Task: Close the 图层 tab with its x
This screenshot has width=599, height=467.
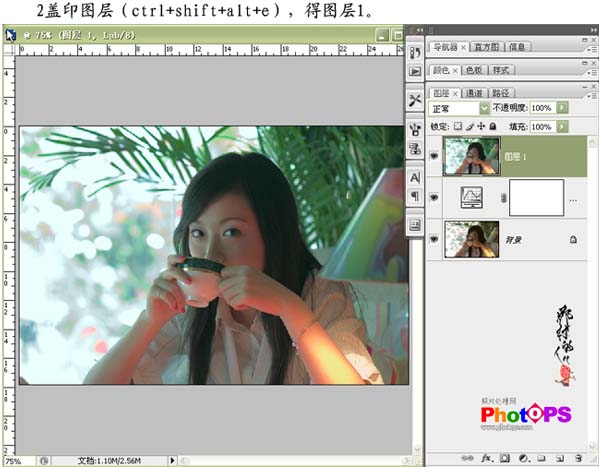Action: (455, 94)
